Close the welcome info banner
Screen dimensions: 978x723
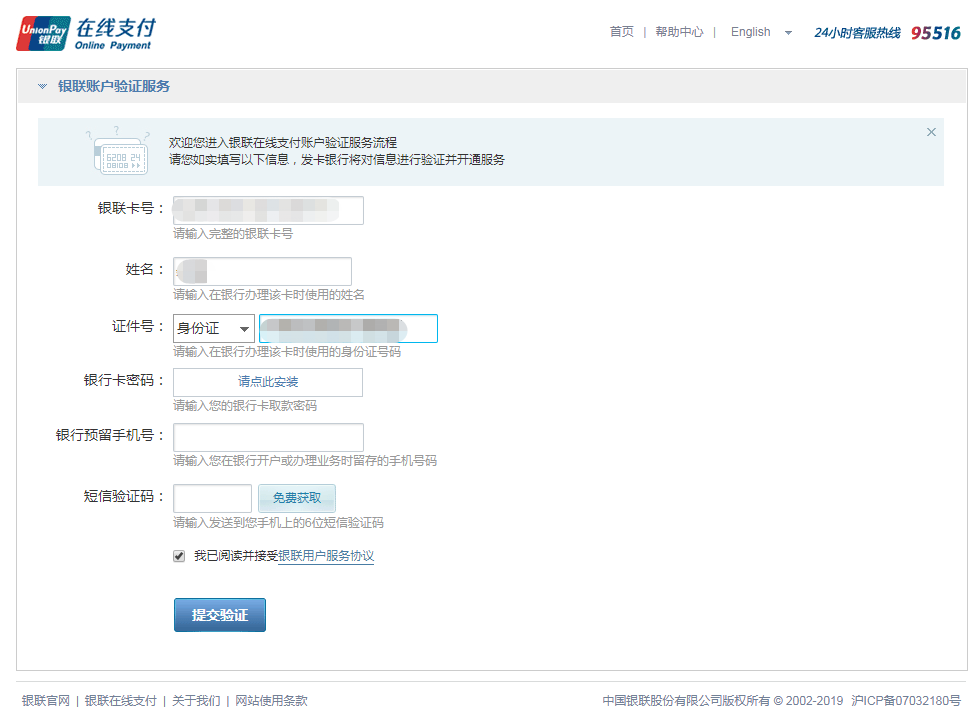931,132
